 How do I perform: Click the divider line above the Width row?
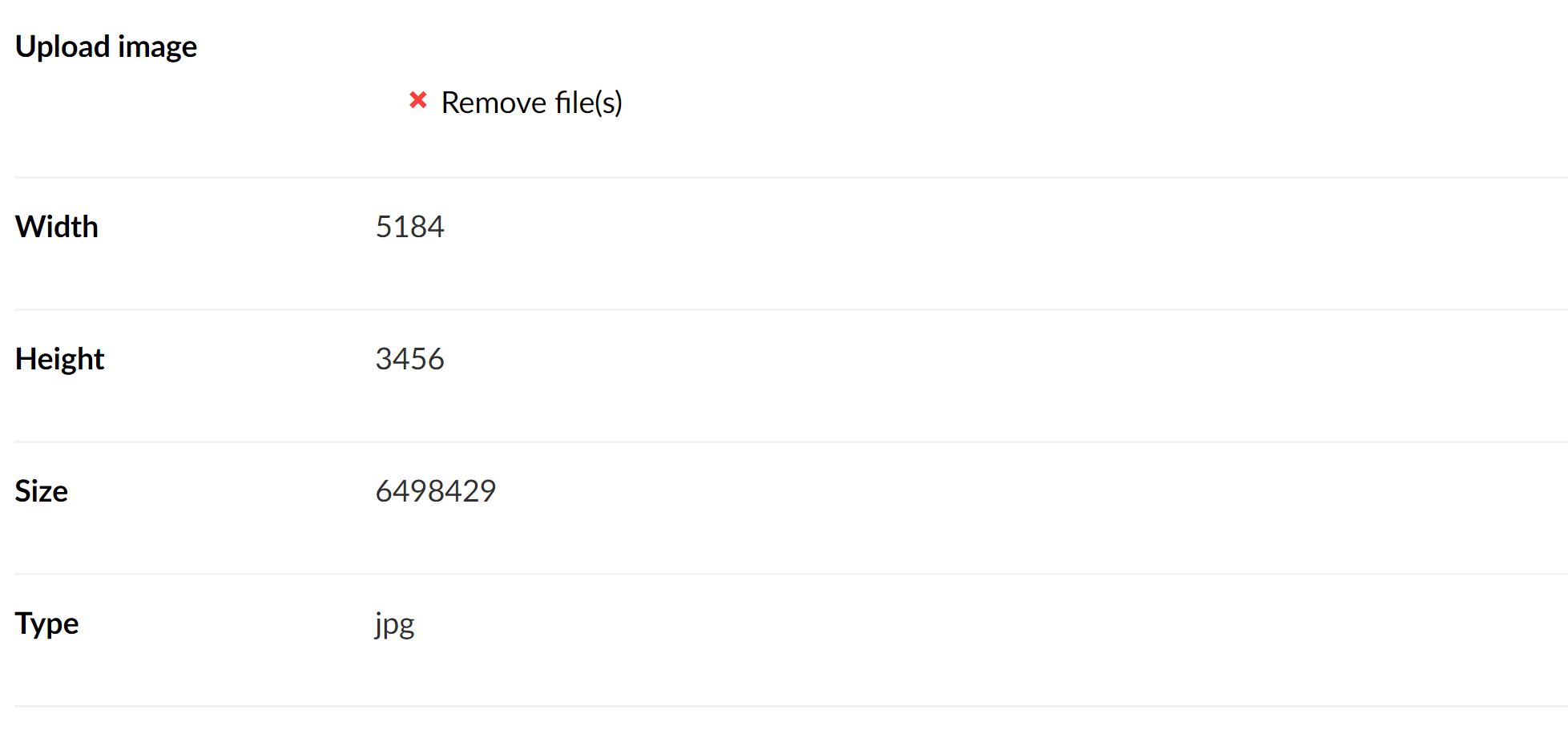(785, 177)
